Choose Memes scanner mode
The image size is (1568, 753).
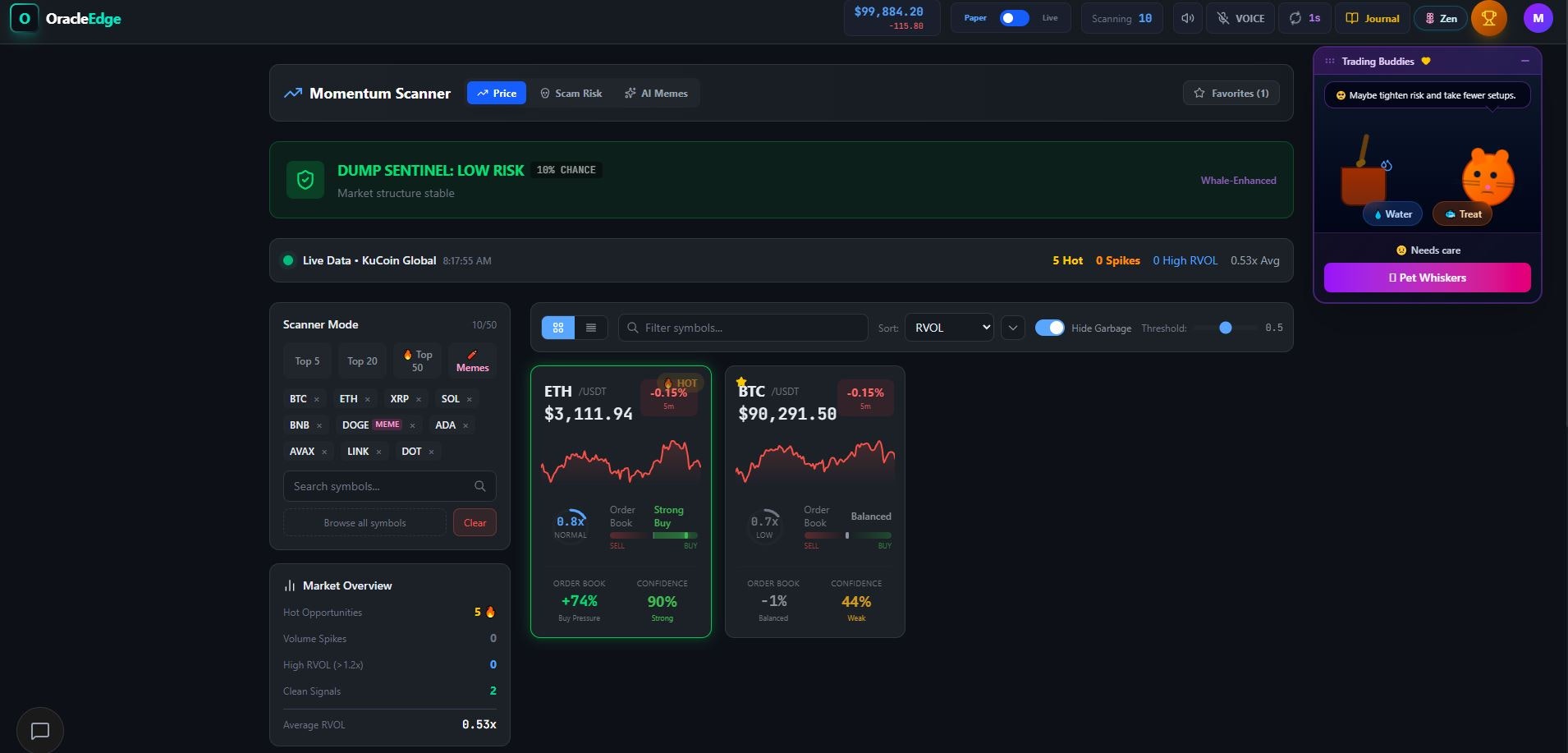tap(473, 361)
